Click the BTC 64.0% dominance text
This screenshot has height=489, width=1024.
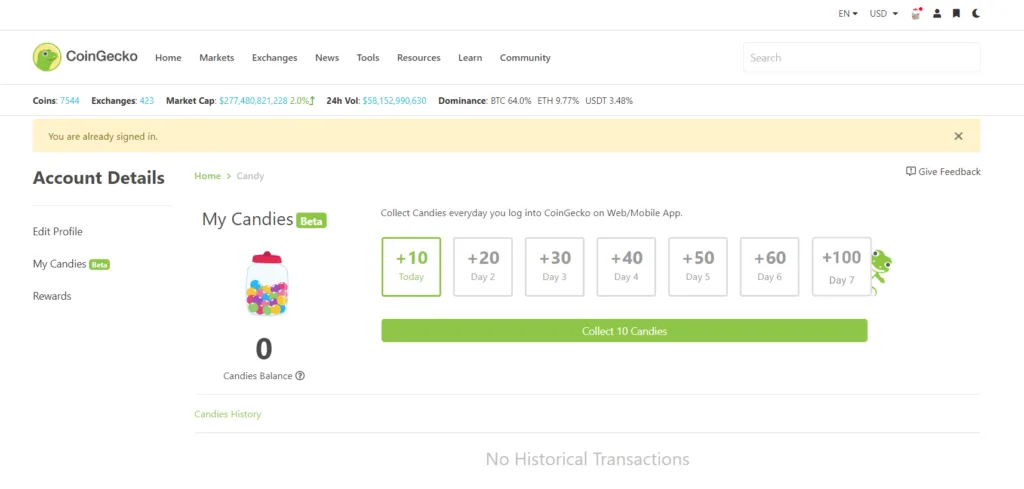pyautogui.click(x=511, y=101)
